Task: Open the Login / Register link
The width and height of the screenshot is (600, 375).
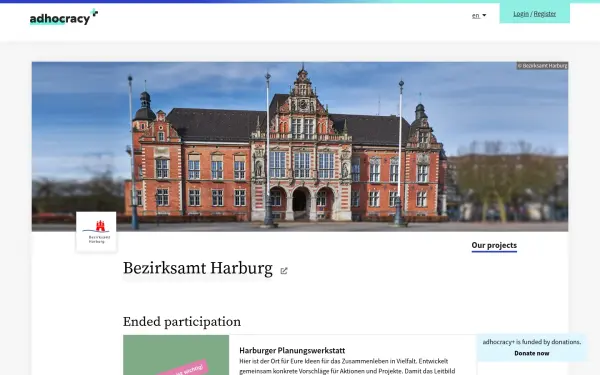Action: pyautogui.click(x=534, y=13)
